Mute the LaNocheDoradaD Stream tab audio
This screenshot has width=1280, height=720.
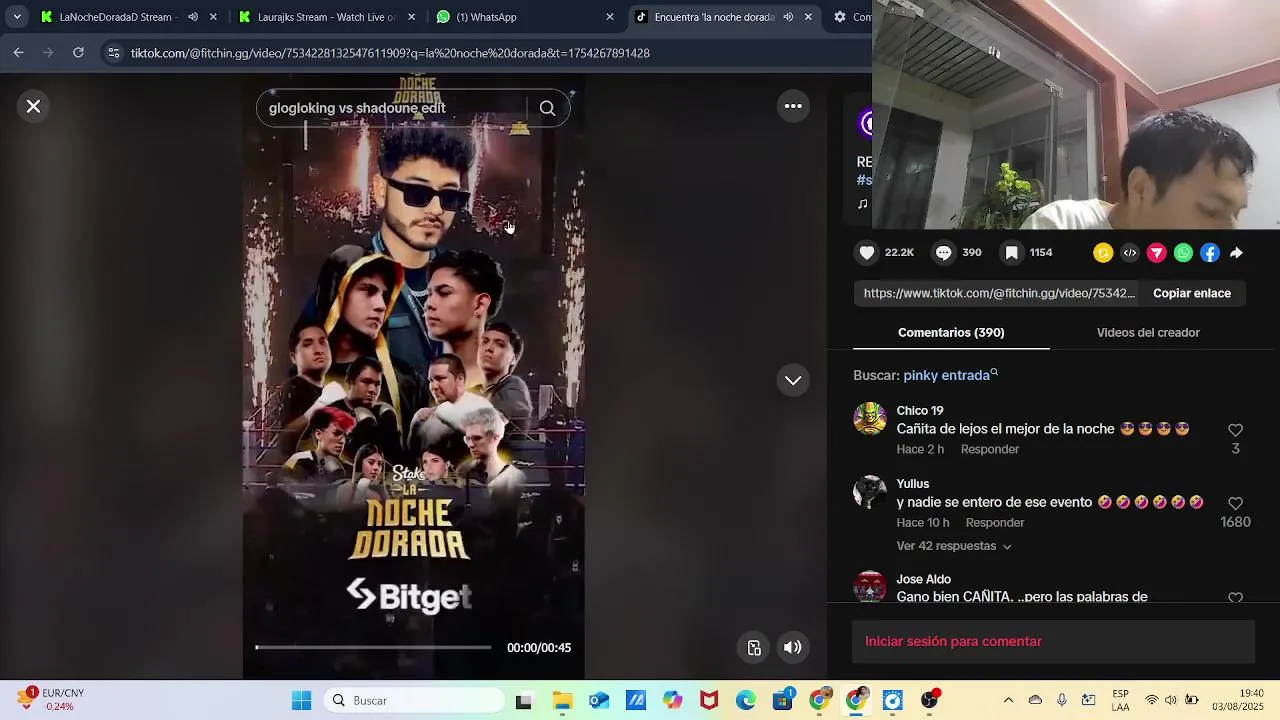click(x=192, y=17)
